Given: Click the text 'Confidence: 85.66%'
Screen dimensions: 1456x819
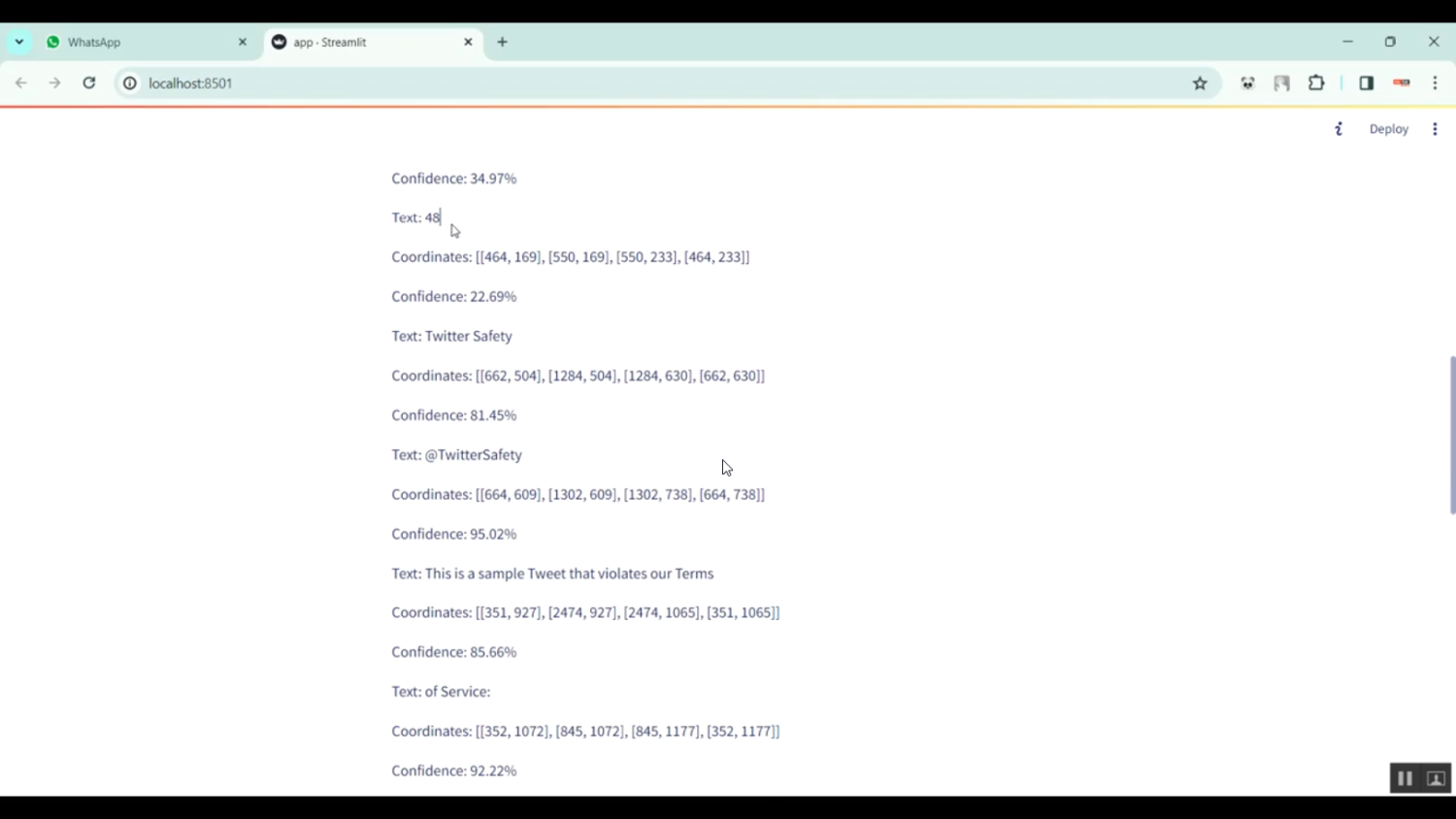Looking at the screenshot, I should pos(454,652).
